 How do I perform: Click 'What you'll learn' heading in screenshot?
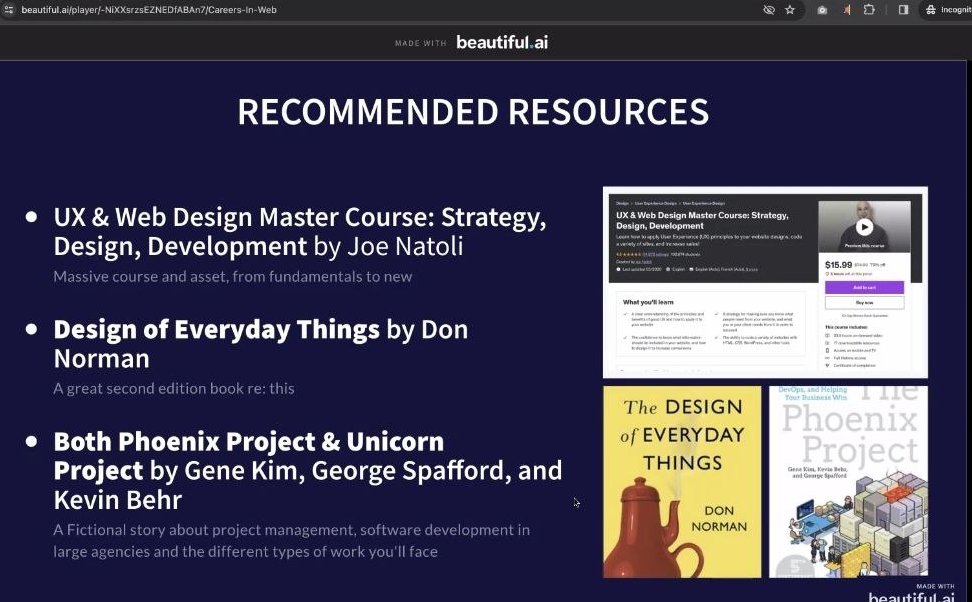(648, 302)
